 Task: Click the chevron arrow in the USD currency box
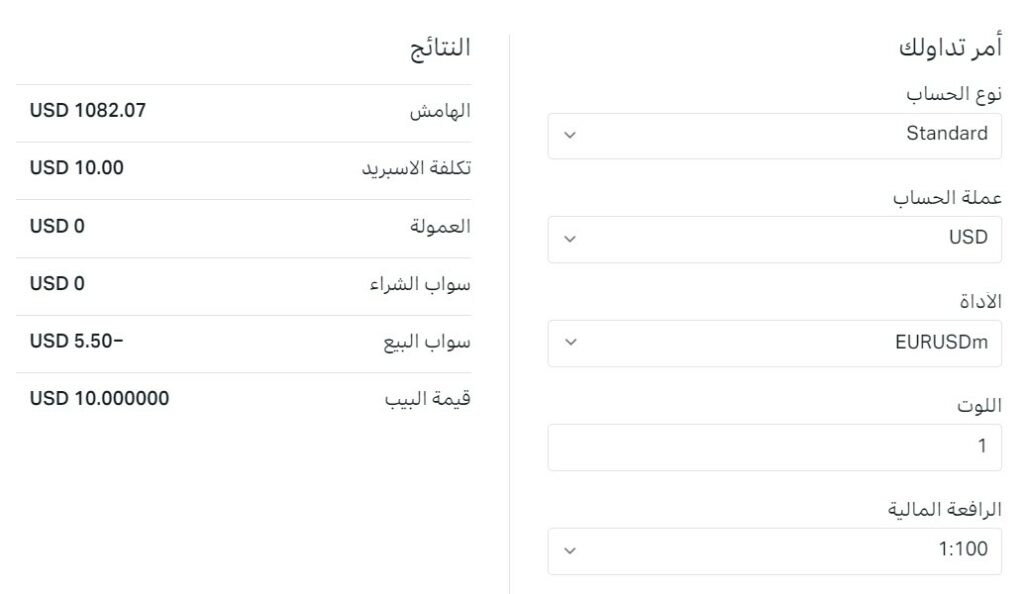coord(570,238)
